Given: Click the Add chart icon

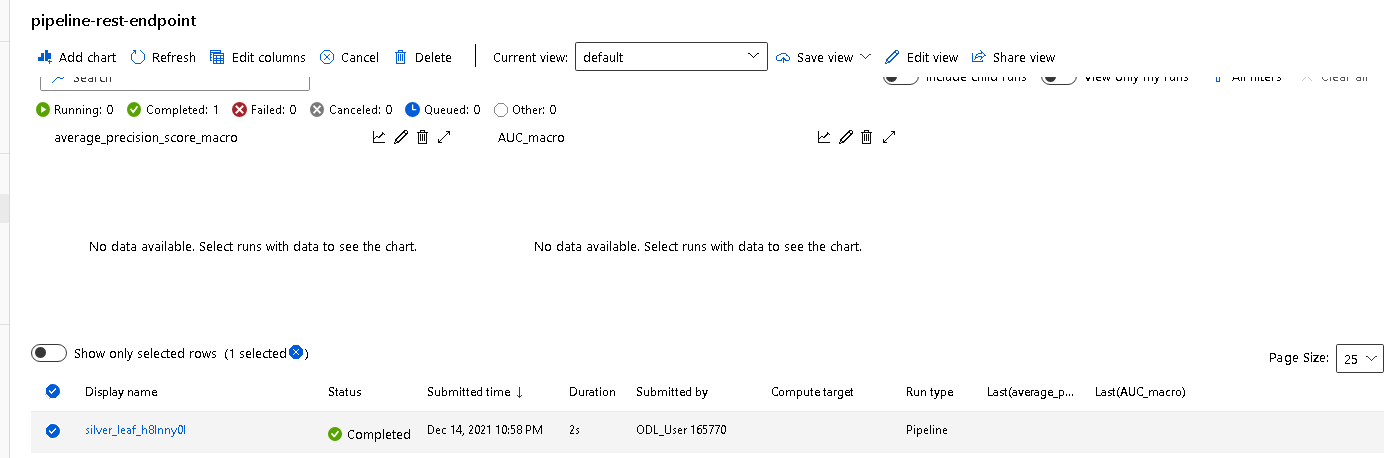Looking at the screenshot, I should (44, 57).
